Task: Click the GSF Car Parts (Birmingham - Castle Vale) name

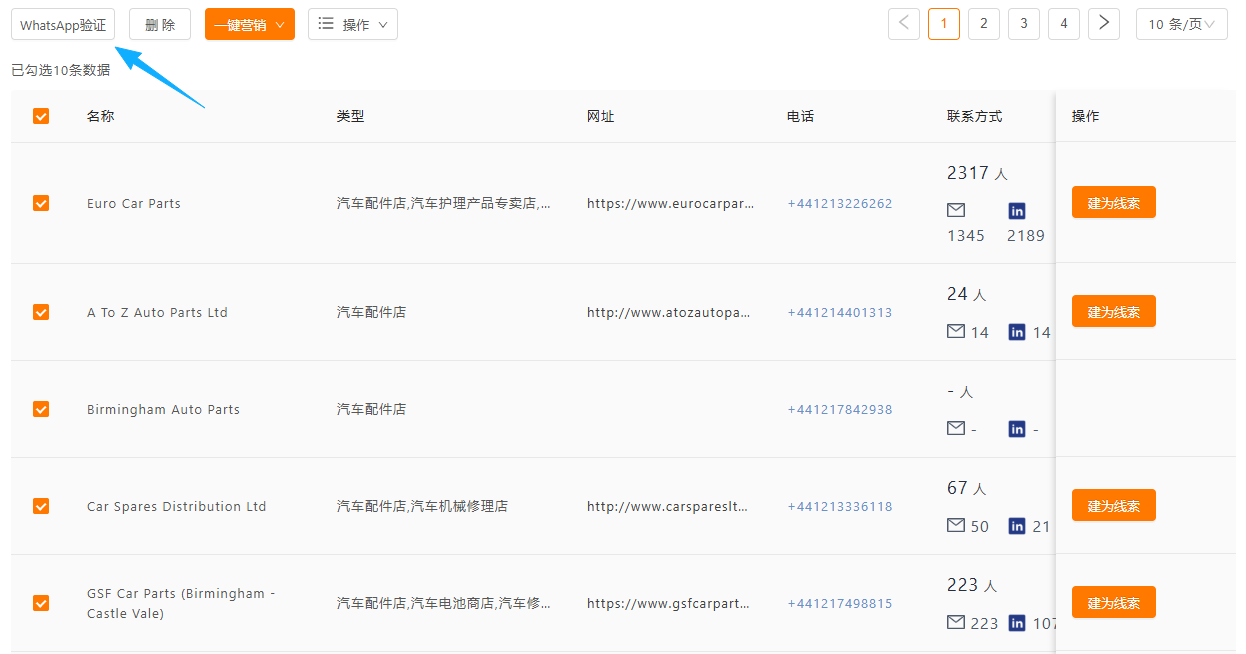Action: [x=181, y=603]
